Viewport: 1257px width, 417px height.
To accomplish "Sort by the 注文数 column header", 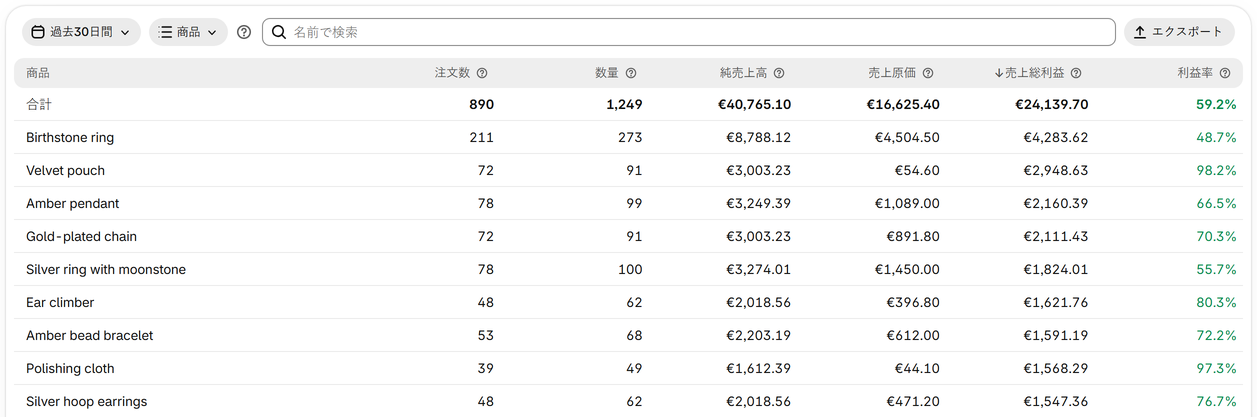I will [452, 73].
